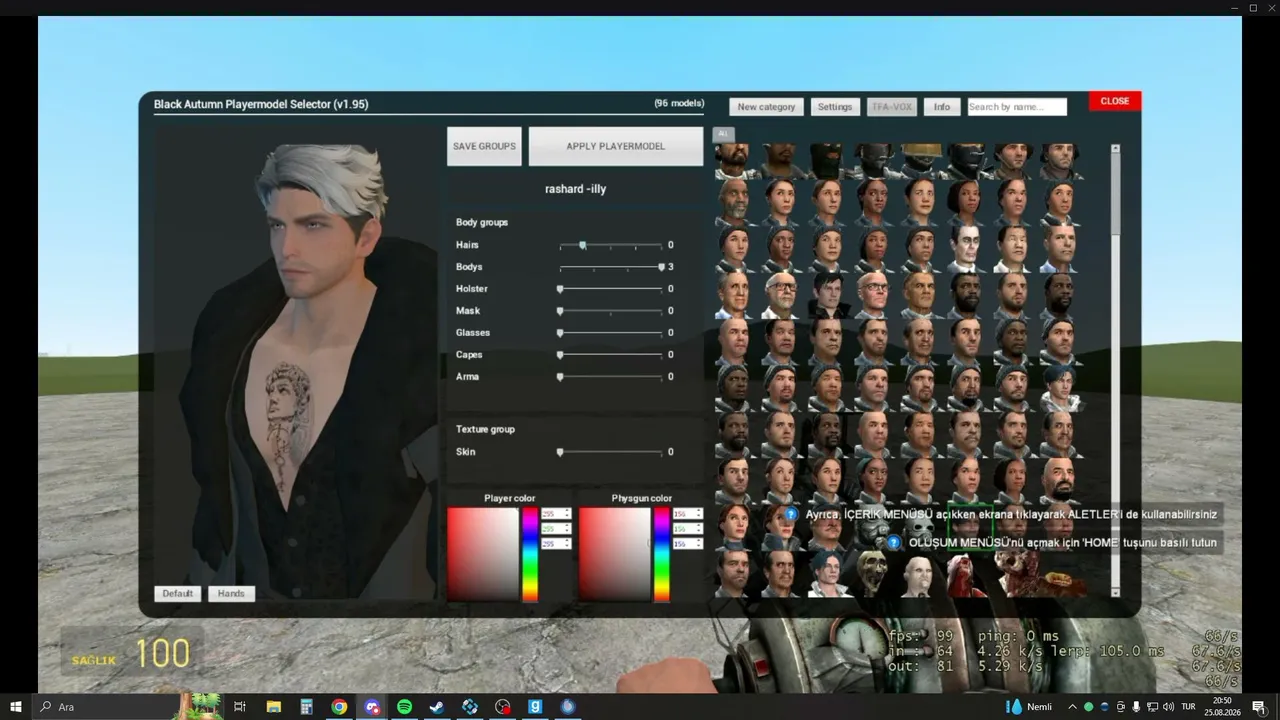Viewport: 1280px width, 720px height.
Task: Open the Meet Now tray icon
Action: [1121, 707]
